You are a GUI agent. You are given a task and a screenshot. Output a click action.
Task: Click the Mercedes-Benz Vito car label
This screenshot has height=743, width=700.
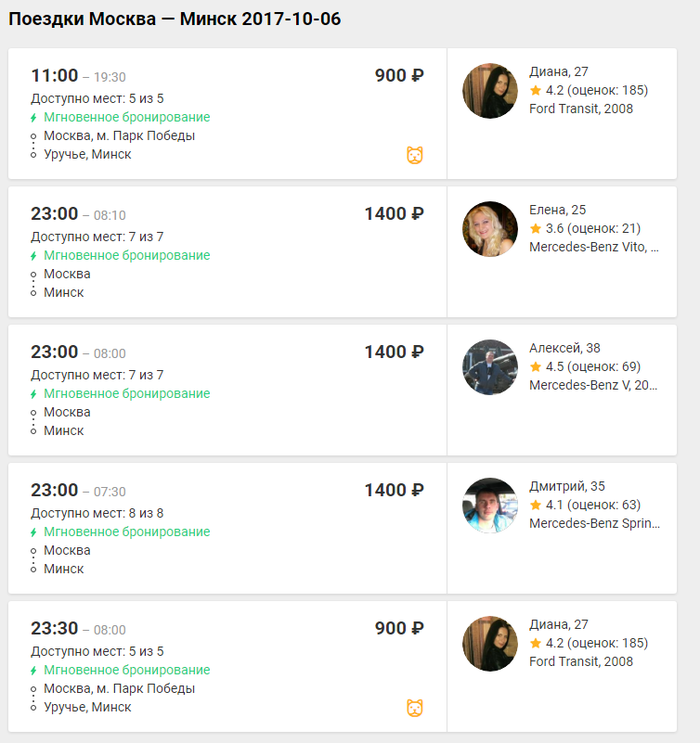pyautogui.click(x=594, y=247)
